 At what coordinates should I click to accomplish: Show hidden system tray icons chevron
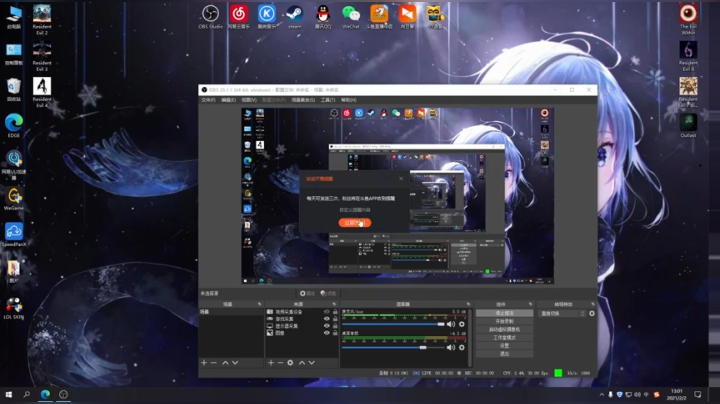coord(602,394)
